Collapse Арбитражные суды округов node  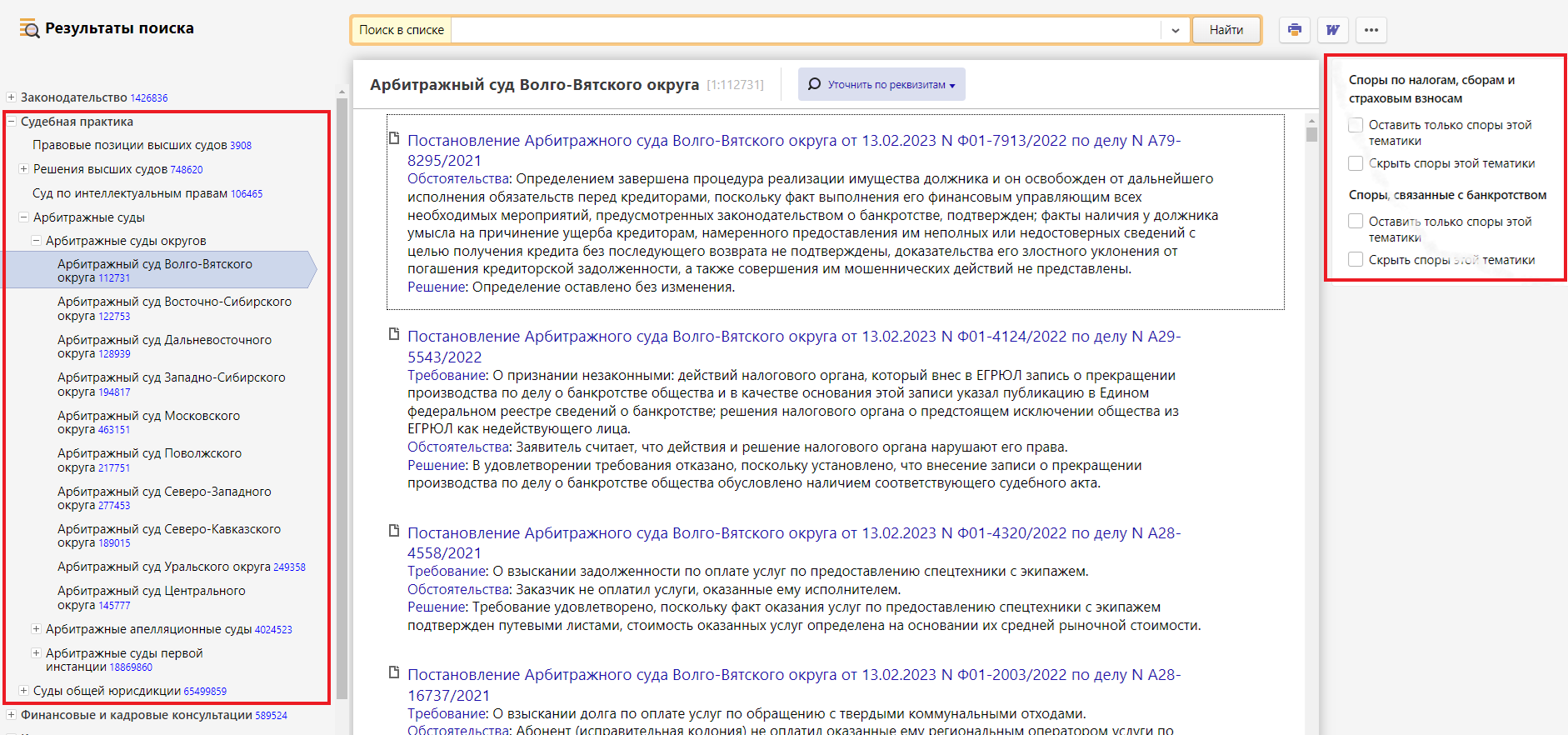point(36,241)
